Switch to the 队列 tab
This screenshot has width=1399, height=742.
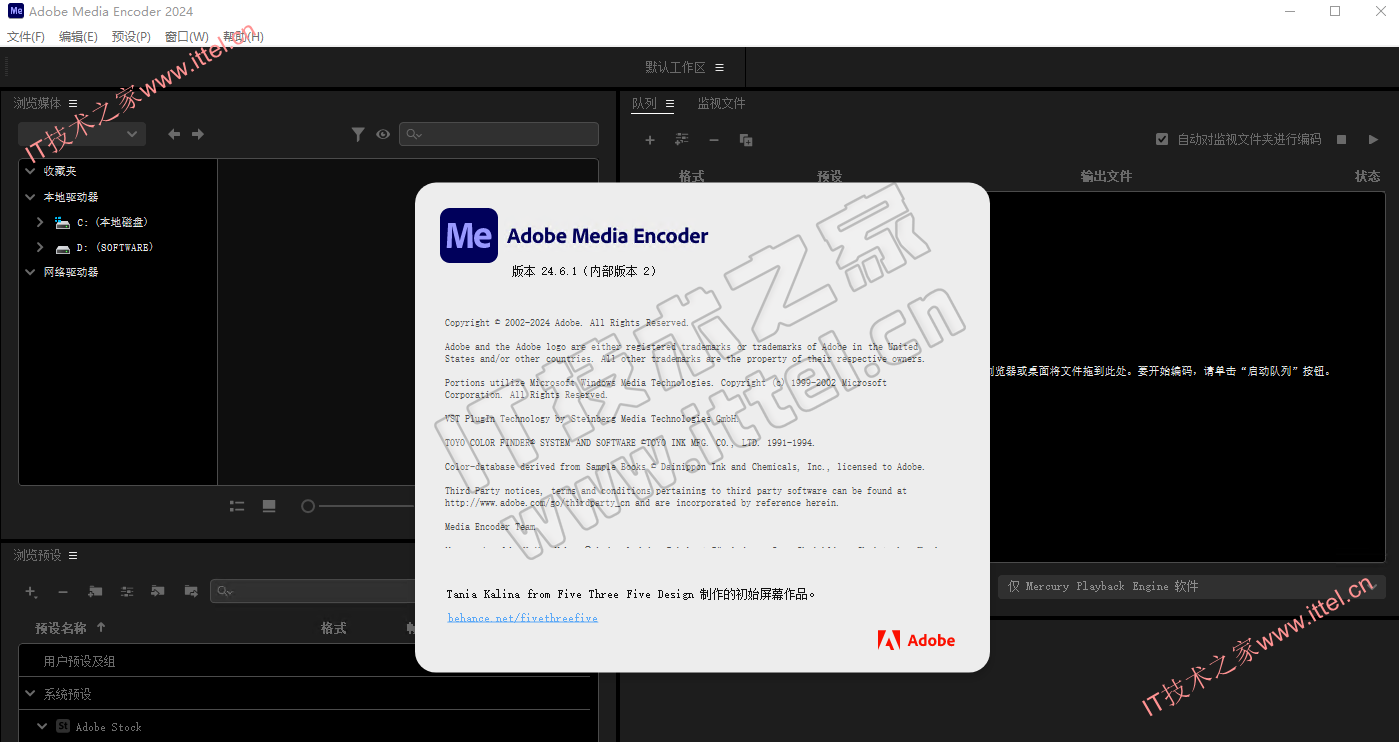coord(644,104)
